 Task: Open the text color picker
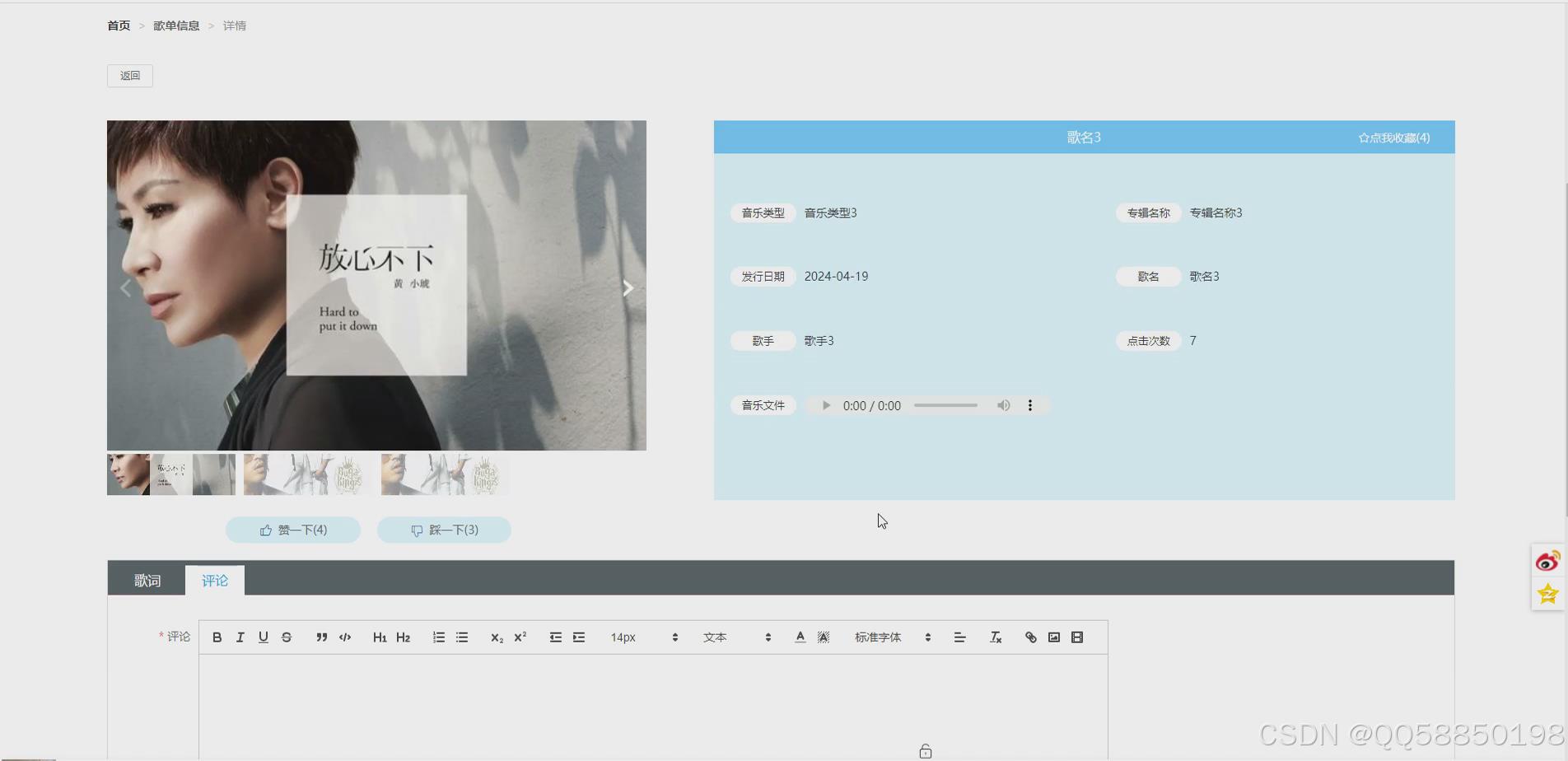tap(800, 637)
